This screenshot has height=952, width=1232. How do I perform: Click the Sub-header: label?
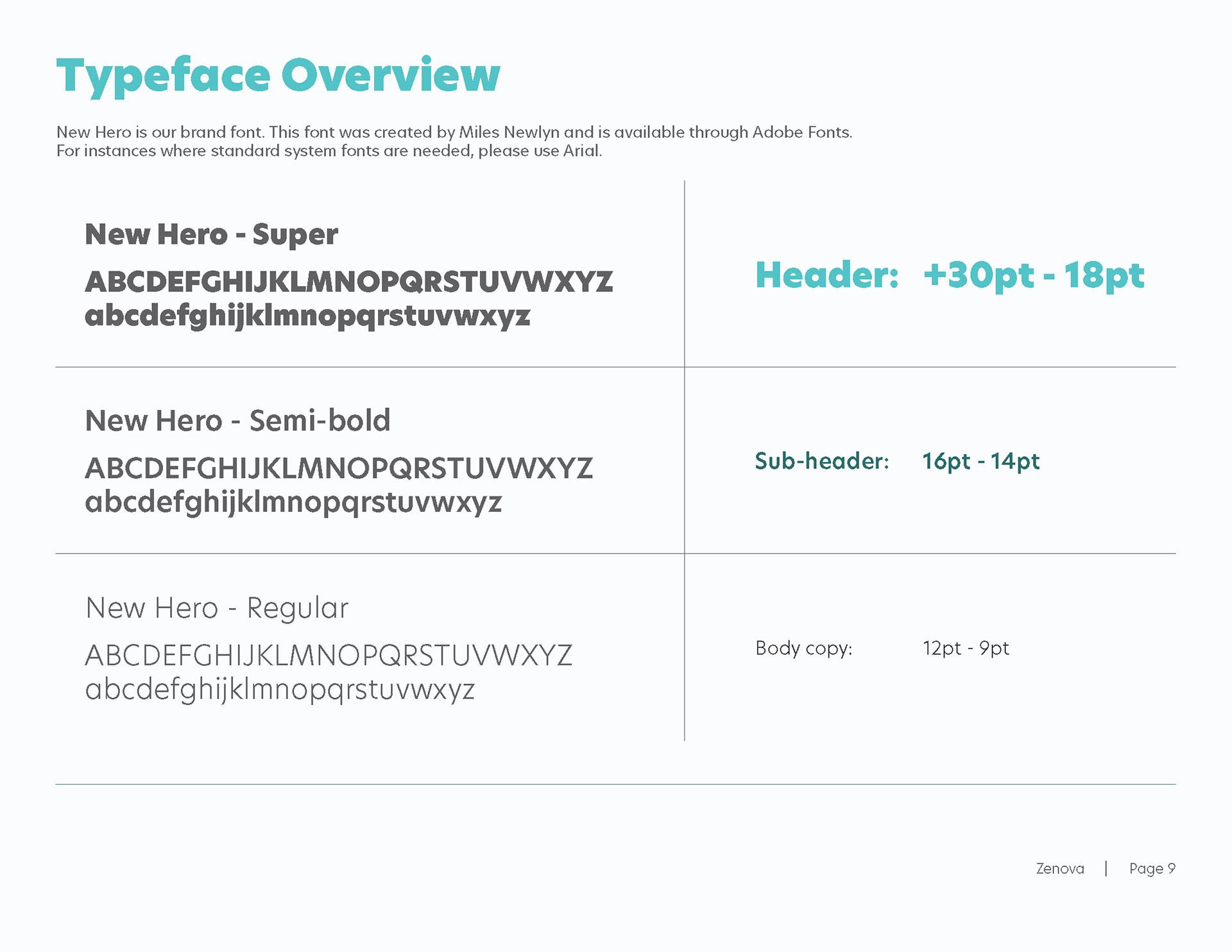click(821, 461)
